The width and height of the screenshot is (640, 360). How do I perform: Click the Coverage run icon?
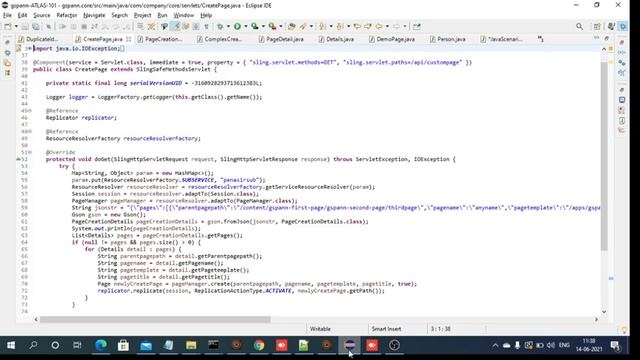(x=255, y=27)
